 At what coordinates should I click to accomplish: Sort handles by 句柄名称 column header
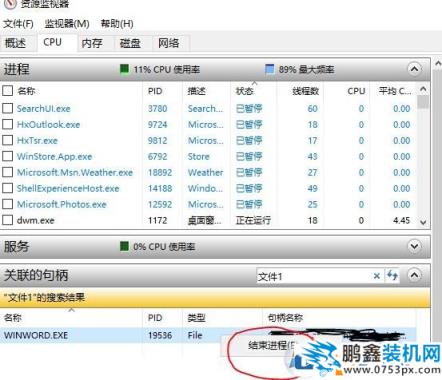(285, 318)
